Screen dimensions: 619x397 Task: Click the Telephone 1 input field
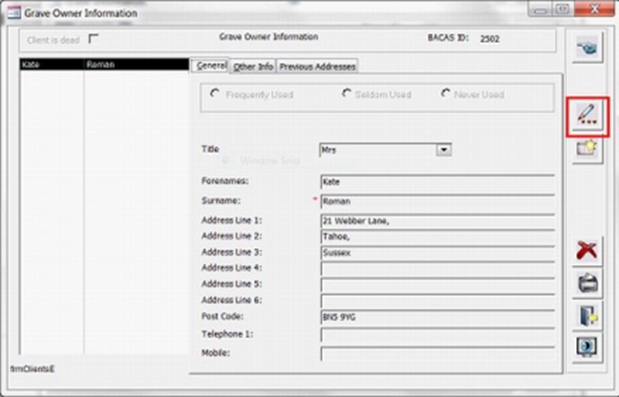437,335
